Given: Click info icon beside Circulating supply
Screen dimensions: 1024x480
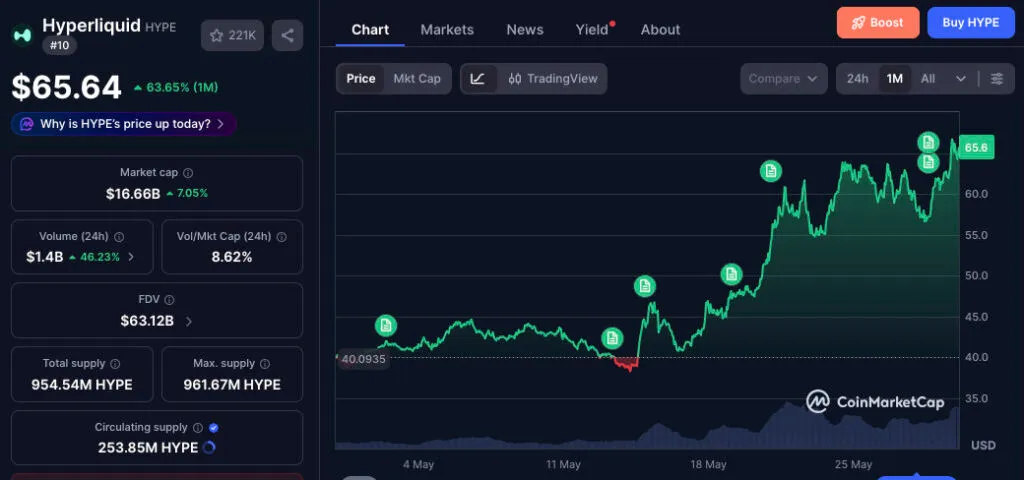Looking at the screenshot, I should pyautogui.click(x=198, y=428).
